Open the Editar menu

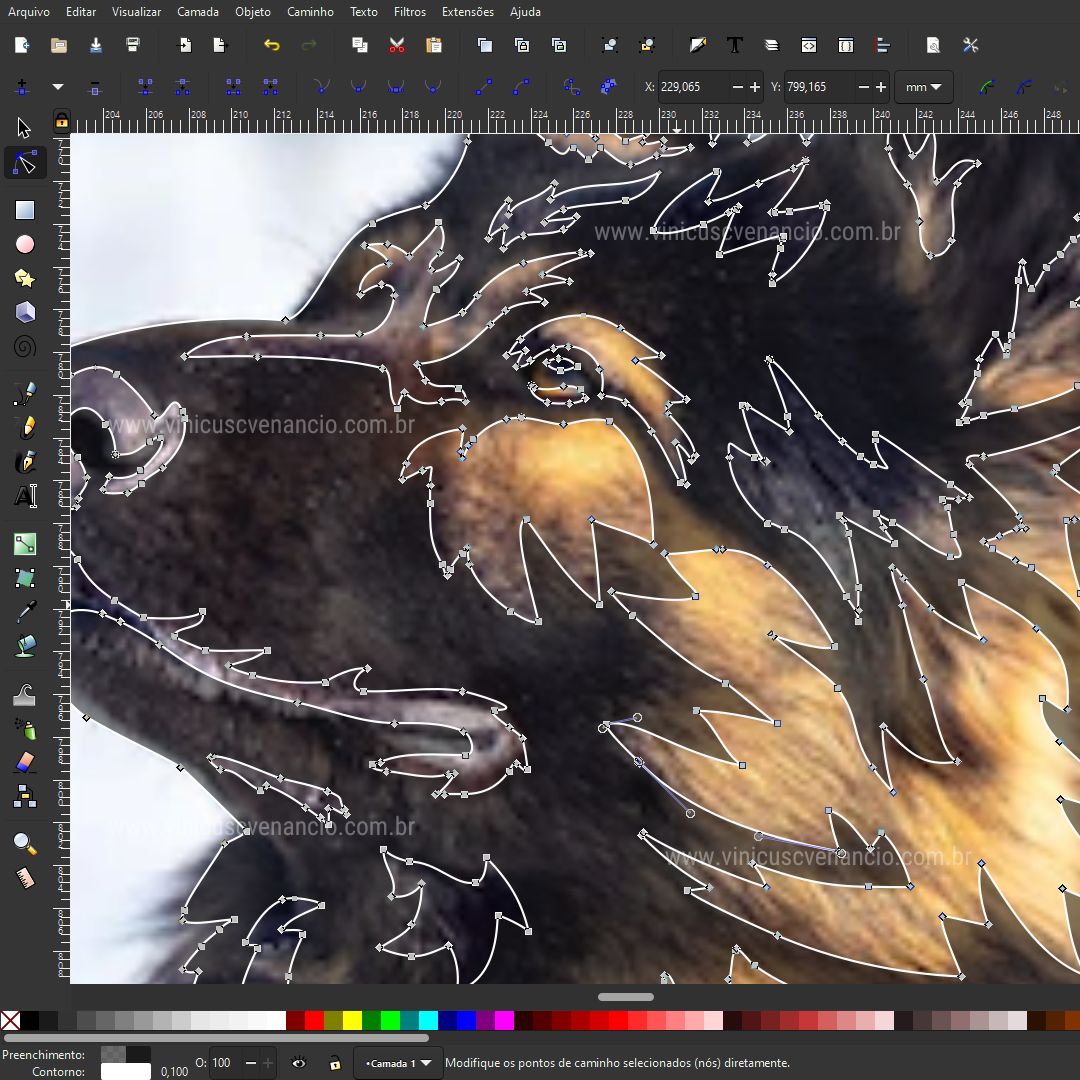(81, 12)
